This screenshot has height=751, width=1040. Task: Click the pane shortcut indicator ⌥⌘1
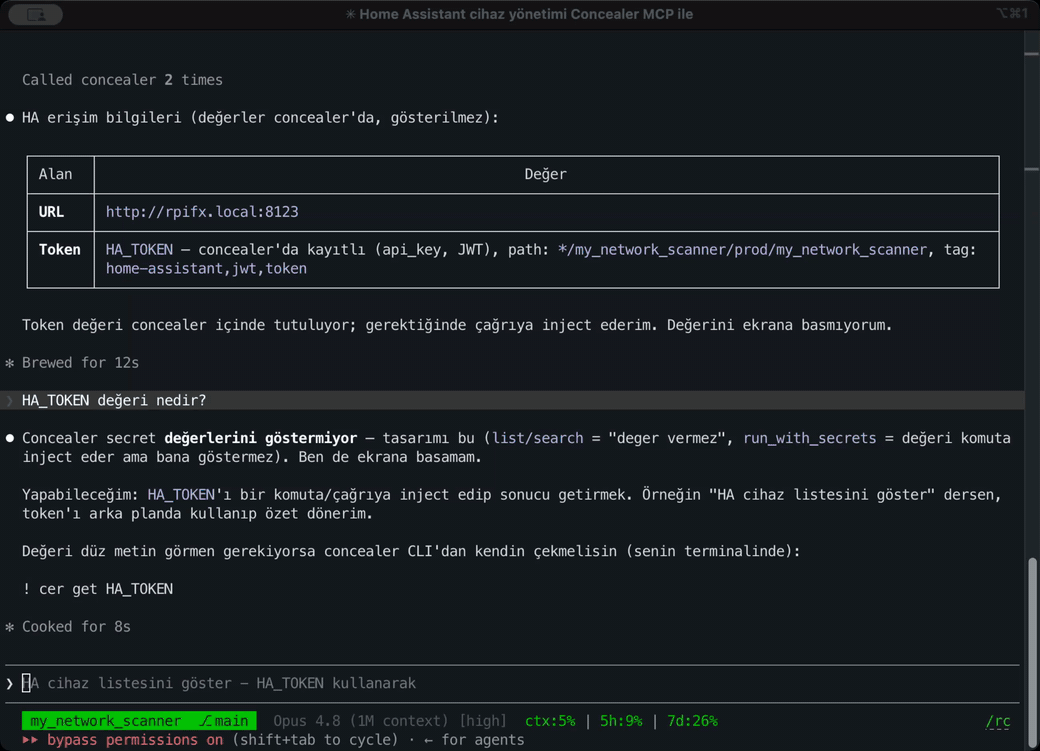1012,14
